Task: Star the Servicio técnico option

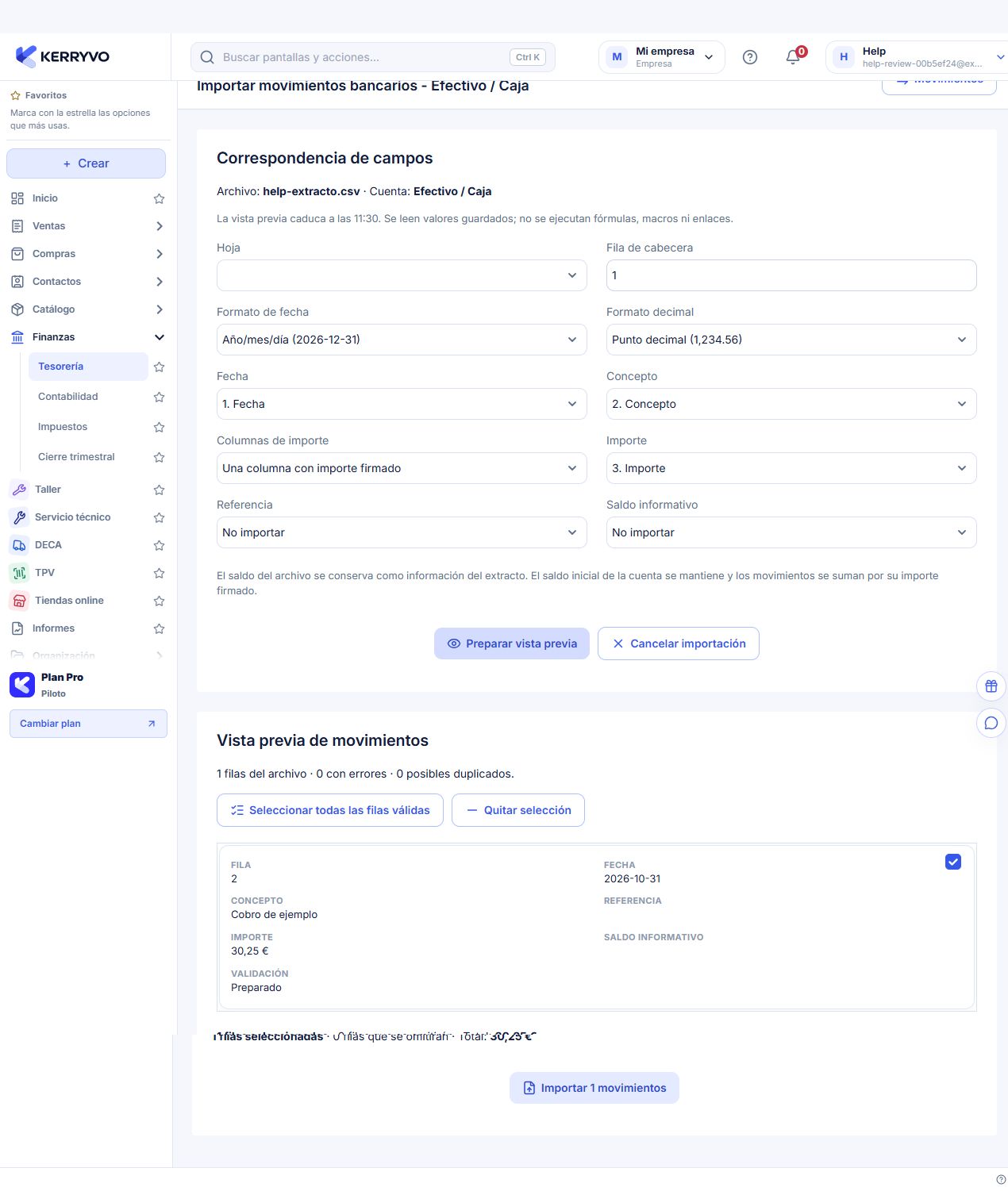Action: point(159,517)
